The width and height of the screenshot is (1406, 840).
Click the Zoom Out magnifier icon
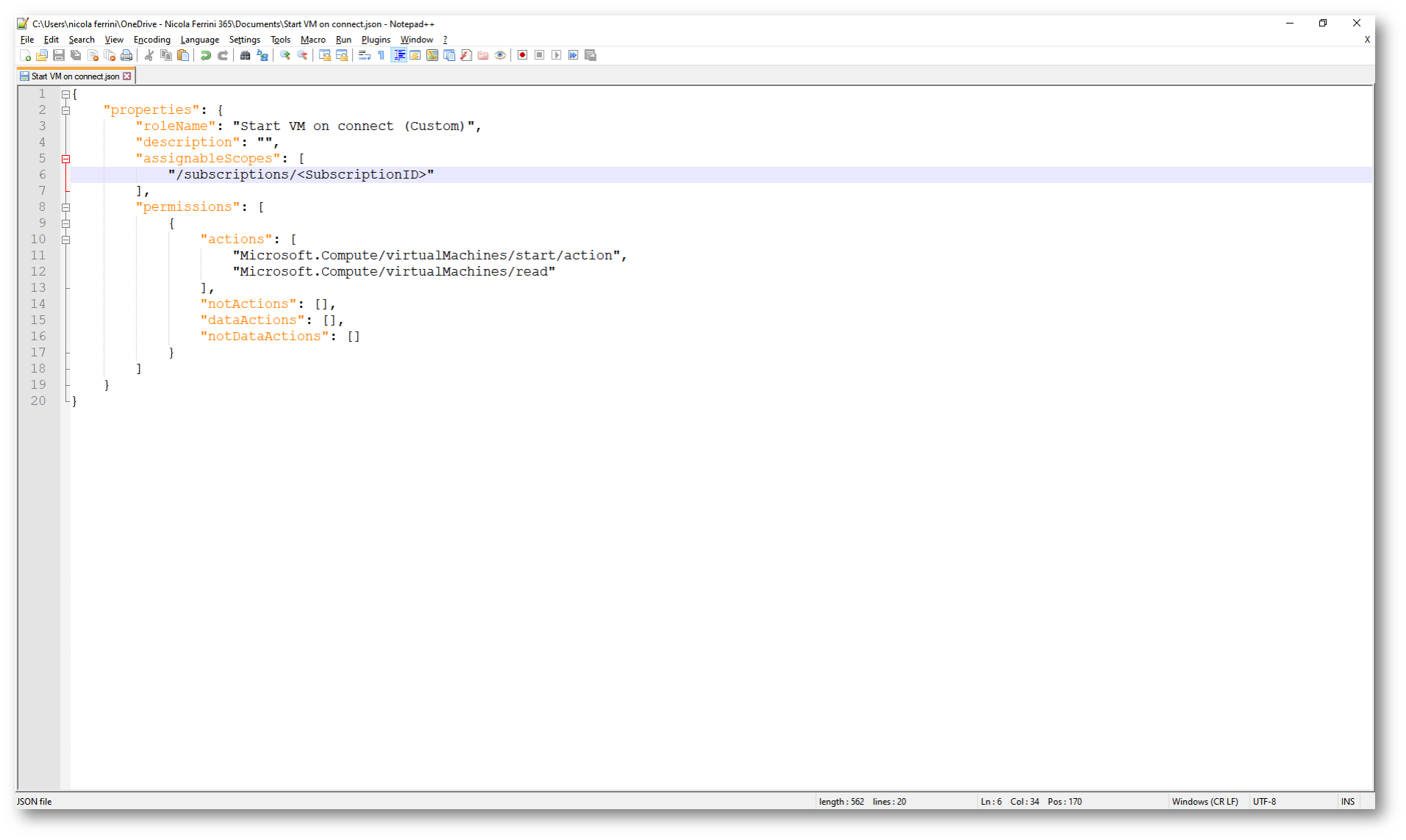point(302,56)
